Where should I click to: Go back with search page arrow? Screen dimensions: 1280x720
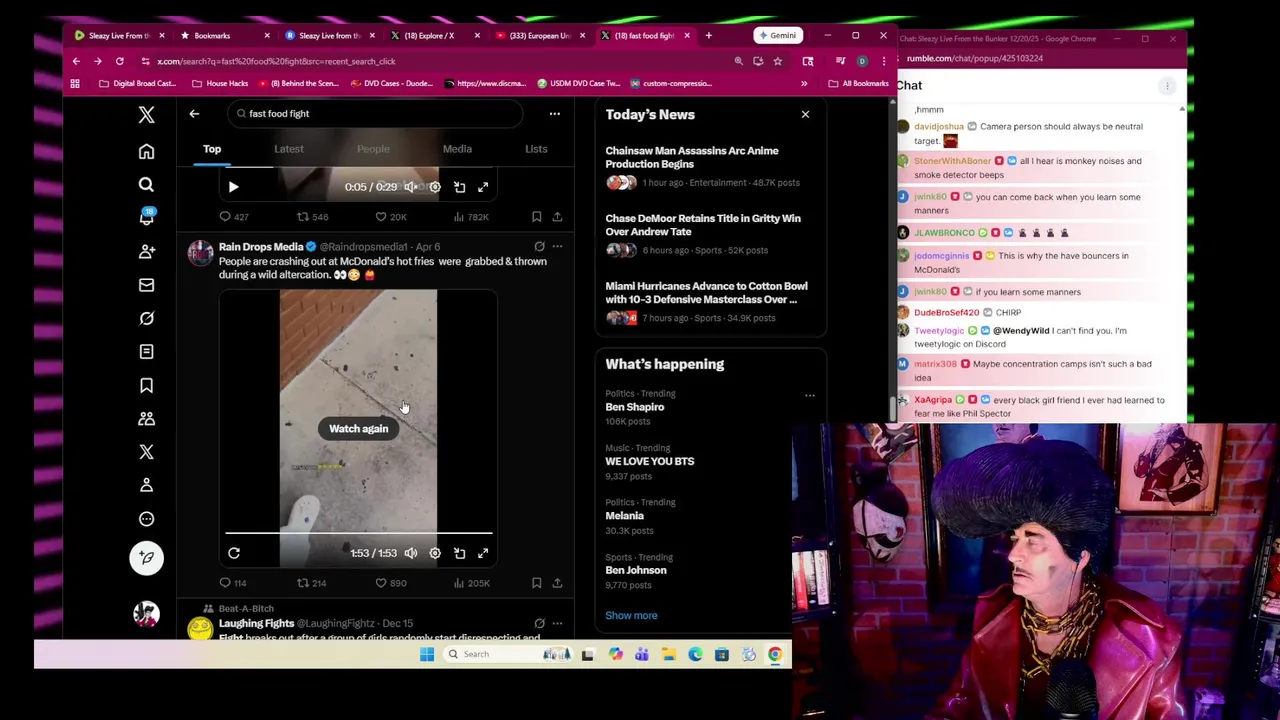click(x=194, y=114)
